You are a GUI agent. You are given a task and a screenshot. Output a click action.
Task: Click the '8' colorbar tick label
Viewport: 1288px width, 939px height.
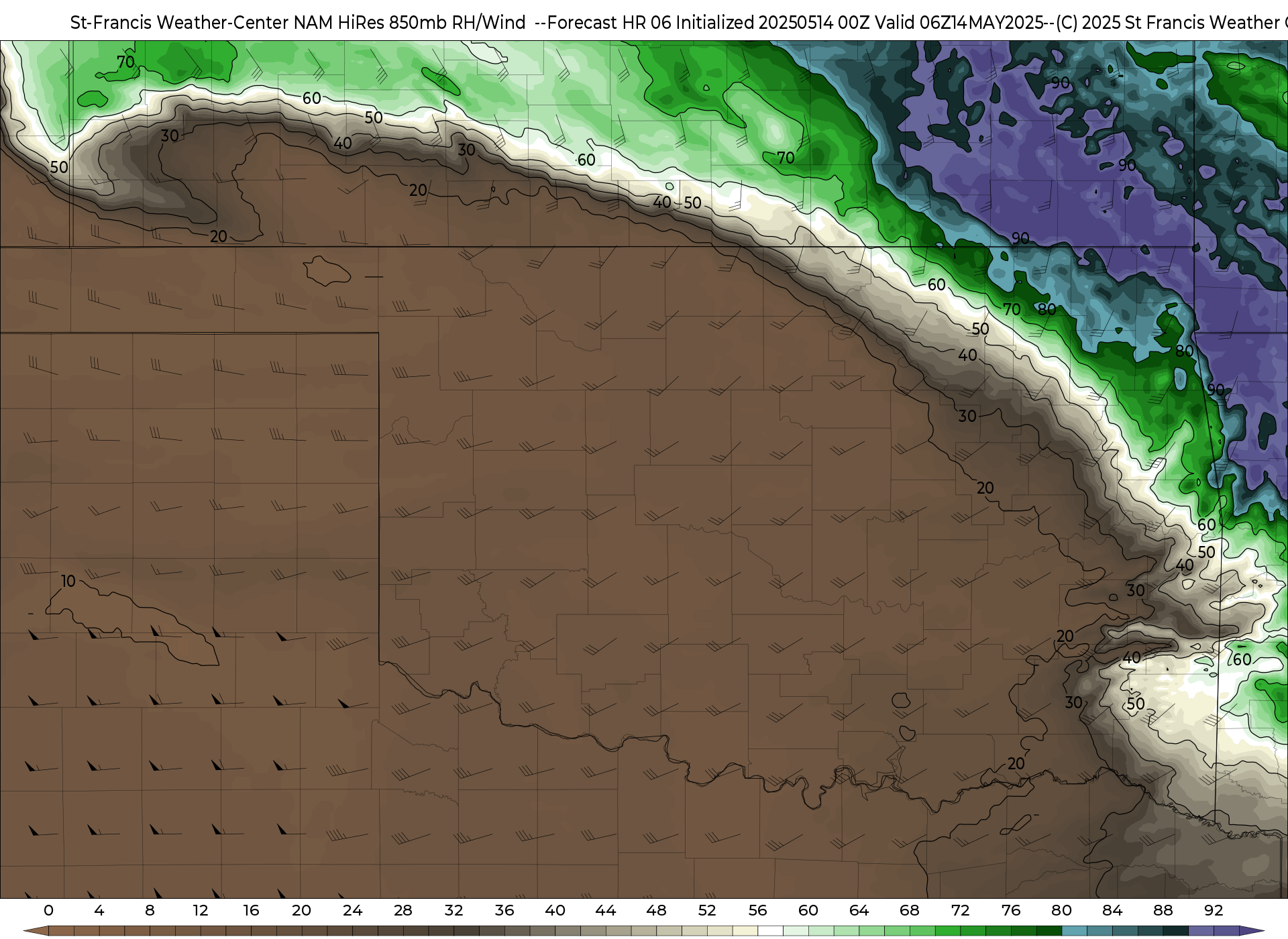click(x=150, y=910)
